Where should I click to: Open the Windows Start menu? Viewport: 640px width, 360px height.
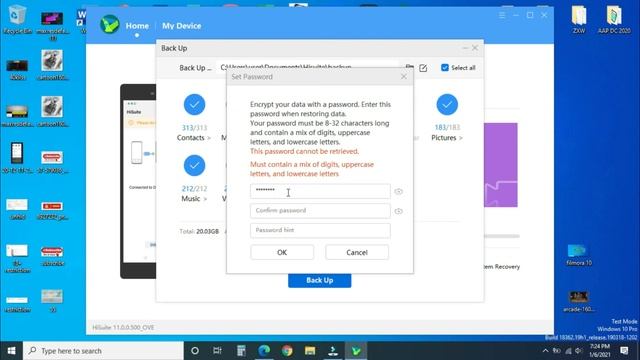coord(11,351)
